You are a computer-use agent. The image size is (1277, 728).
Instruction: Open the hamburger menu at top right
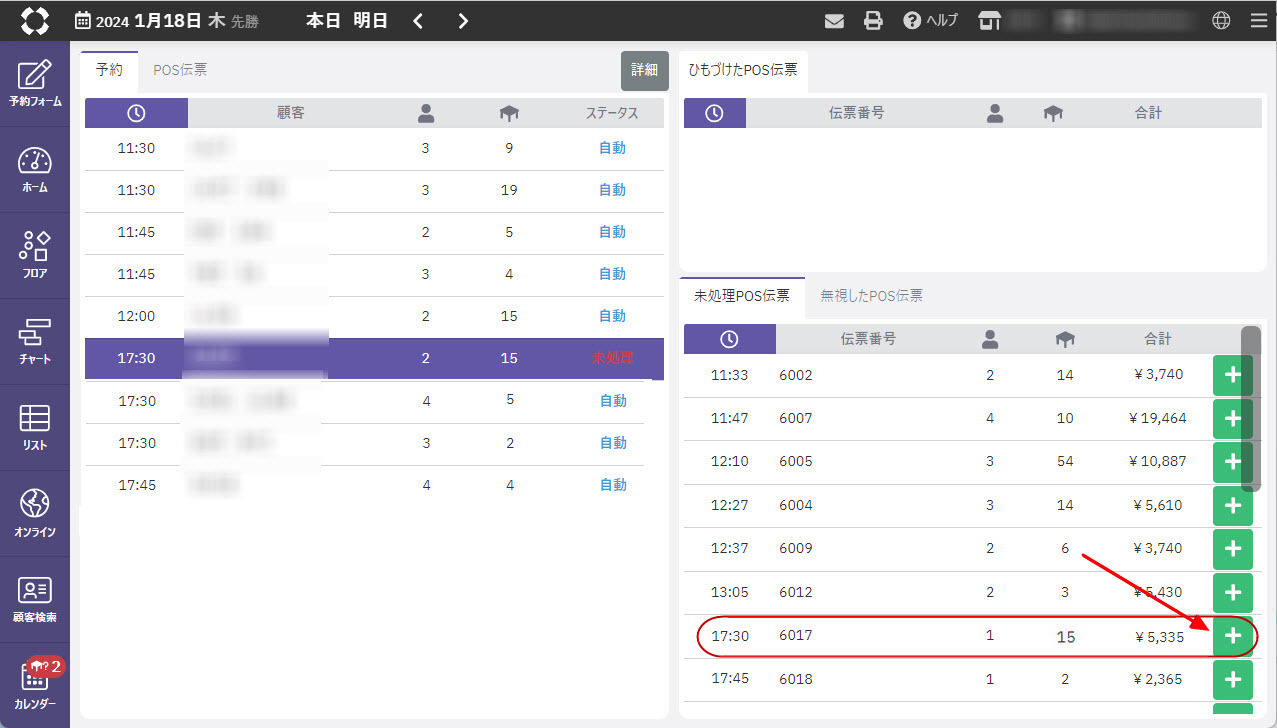tap(1258, 21)
